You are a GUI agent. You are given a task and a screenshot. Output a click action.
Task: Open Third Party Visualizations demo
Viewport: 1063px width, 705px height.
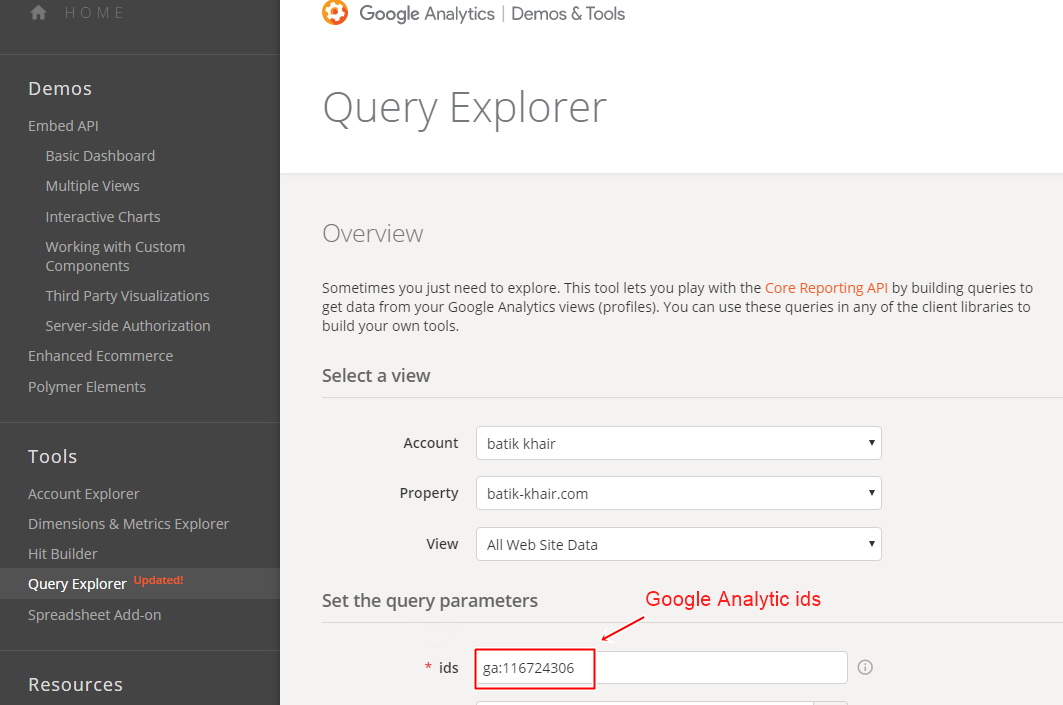pyautogui.click(x=127, y=296)
